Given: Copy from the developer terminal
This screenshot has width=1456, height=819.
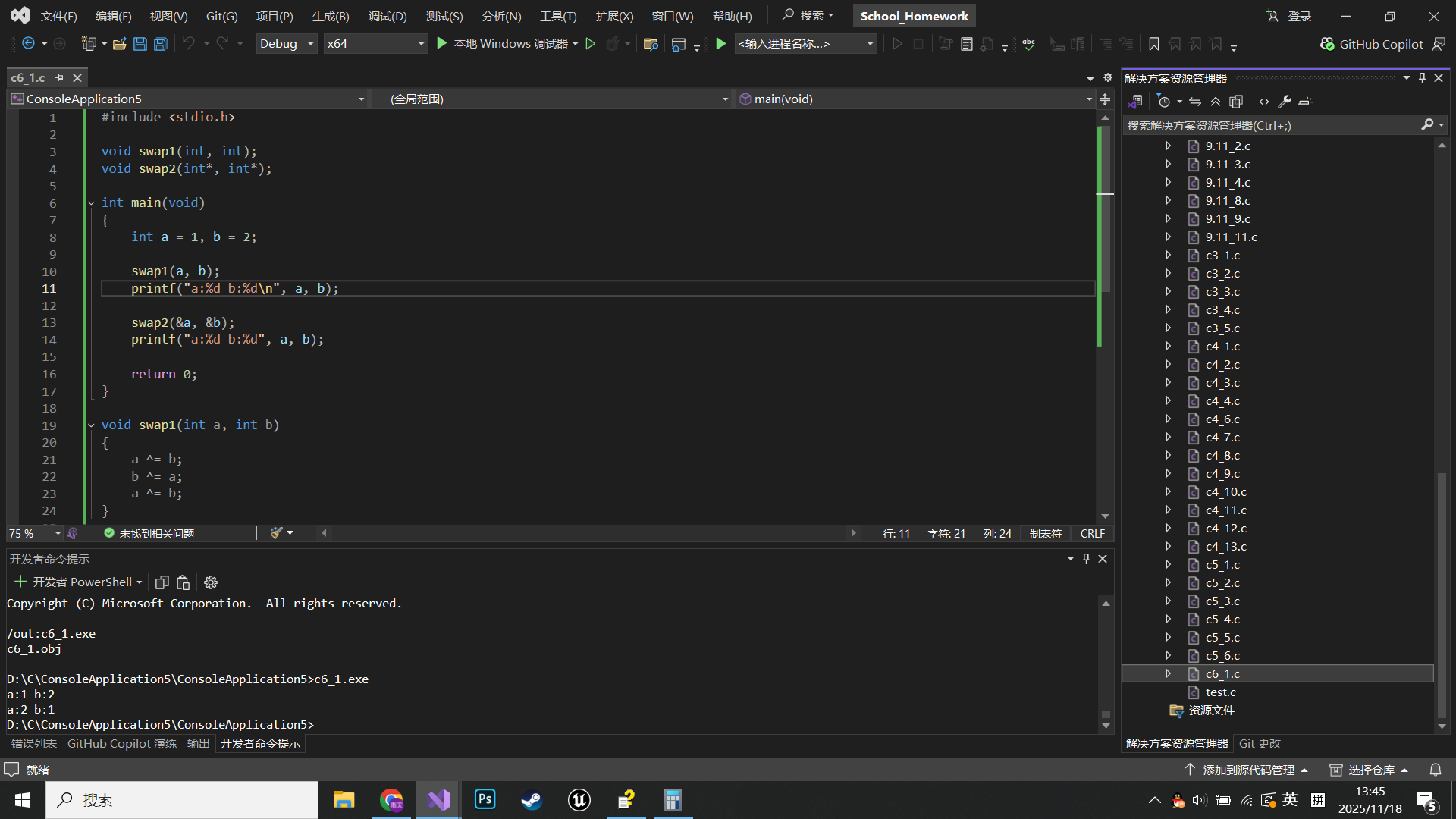Looking at the screenshot, I should 162,582.
